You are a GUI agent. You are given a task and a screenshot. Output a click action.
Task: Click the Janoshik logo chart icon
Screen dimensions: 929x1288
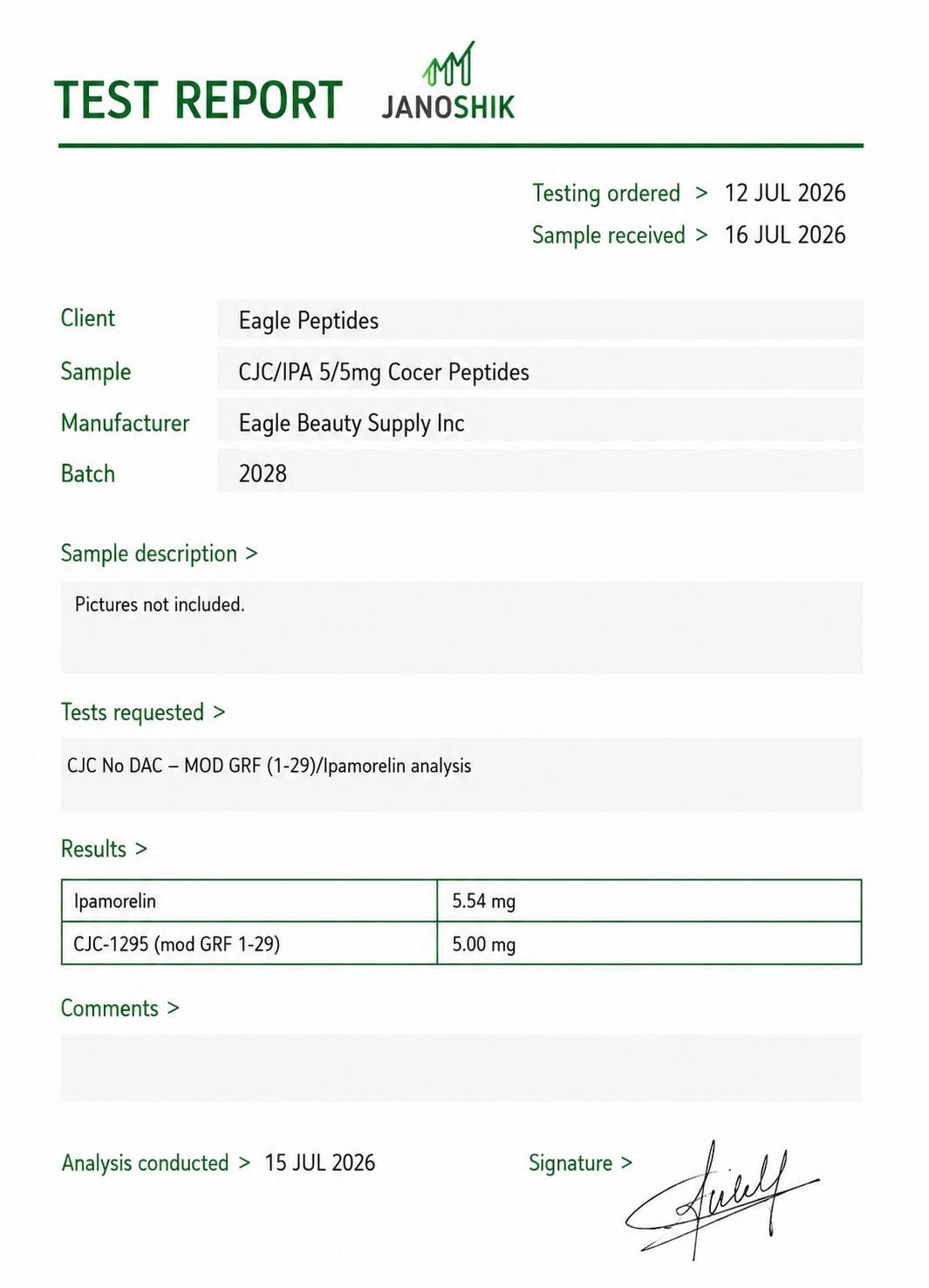tap(449, 64)
